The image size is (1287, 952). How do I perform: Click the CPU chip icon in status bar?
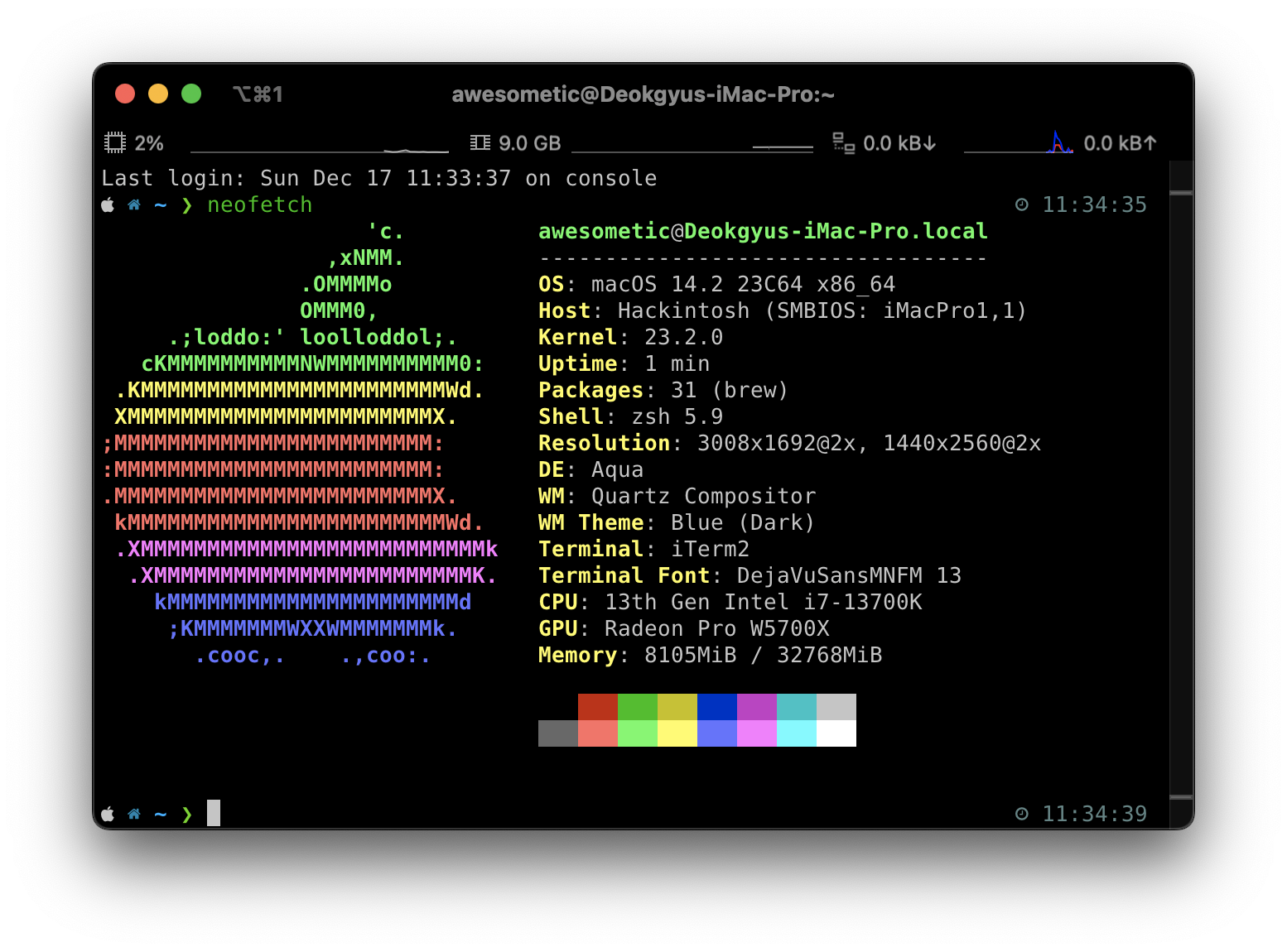click(x=114, y=142)
